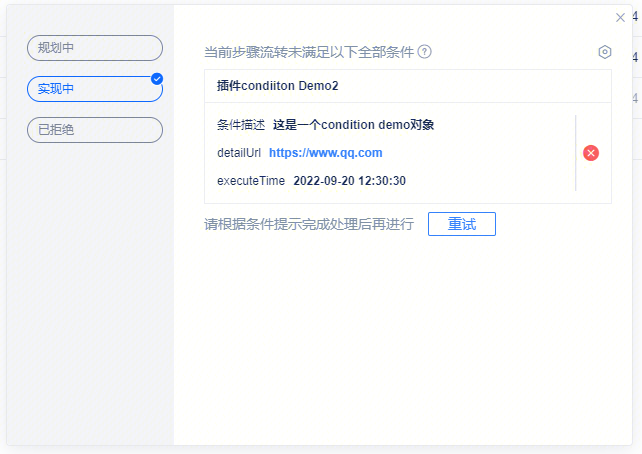Open the https://www.qq.com link
Image resolution: width=642 pixels, height=454 pixels.
[325, 153]
